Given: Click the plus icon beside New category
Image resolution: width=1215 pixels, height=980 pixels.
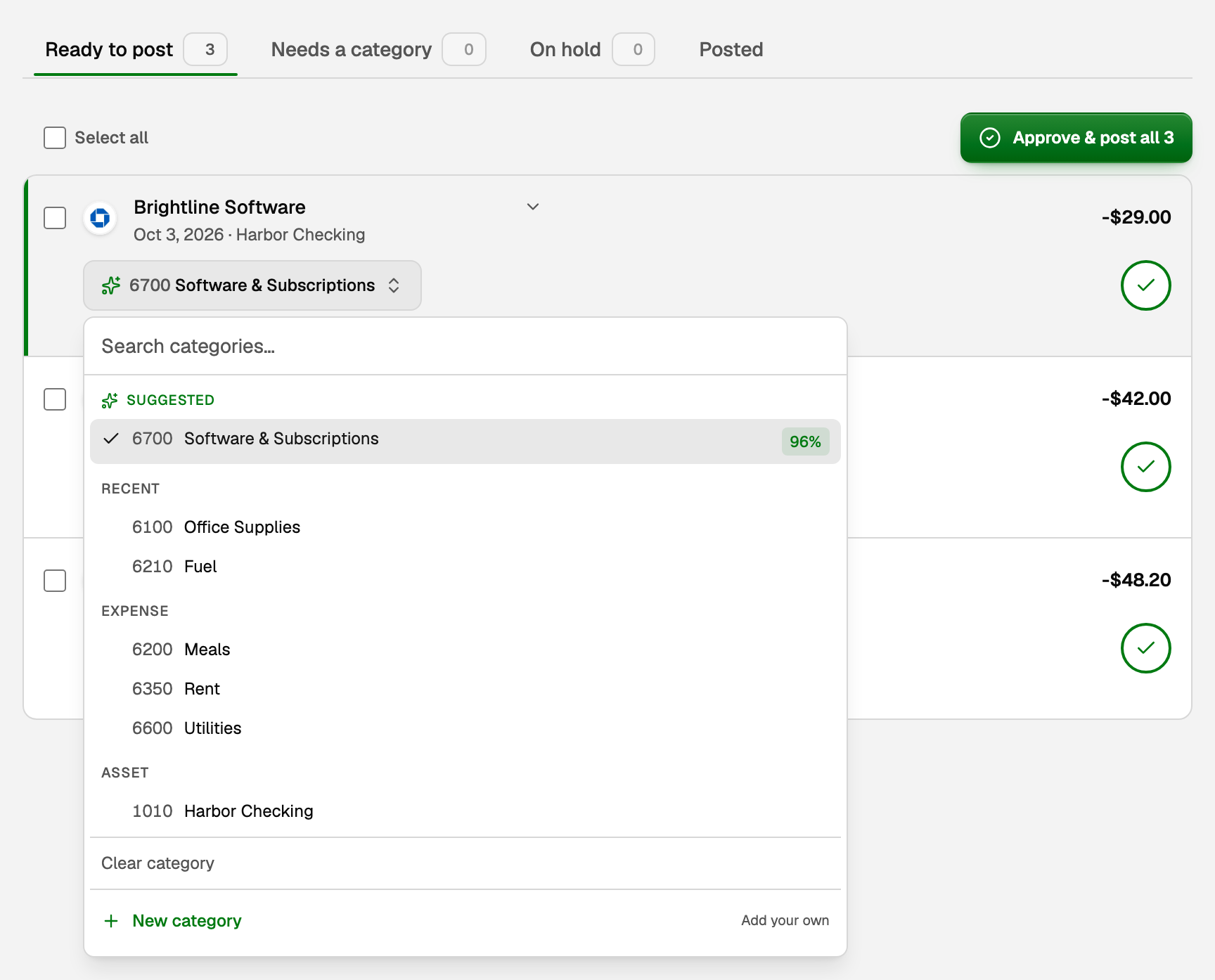Looking at the screenshot, I should click(x=111, y=921).
